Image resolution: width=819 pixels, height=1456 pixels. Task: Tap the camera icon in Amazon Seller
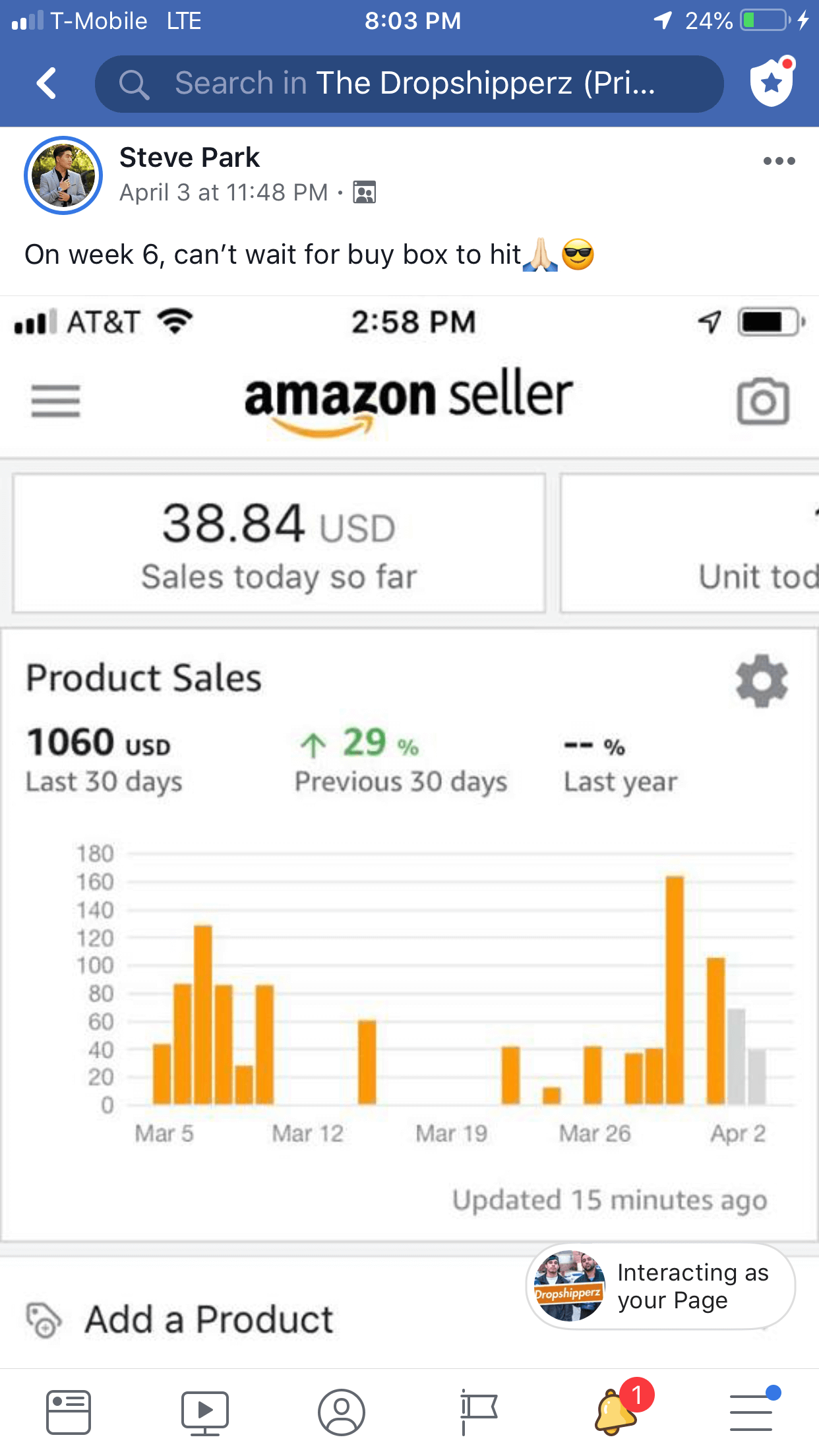[762, 401]
